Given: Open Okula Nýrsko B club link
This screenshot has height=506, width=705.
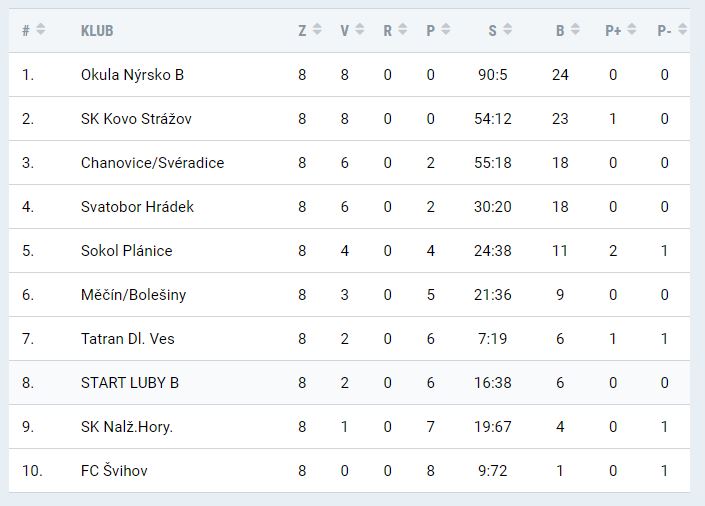Looking at the screenshot, I should click(132, 75).
